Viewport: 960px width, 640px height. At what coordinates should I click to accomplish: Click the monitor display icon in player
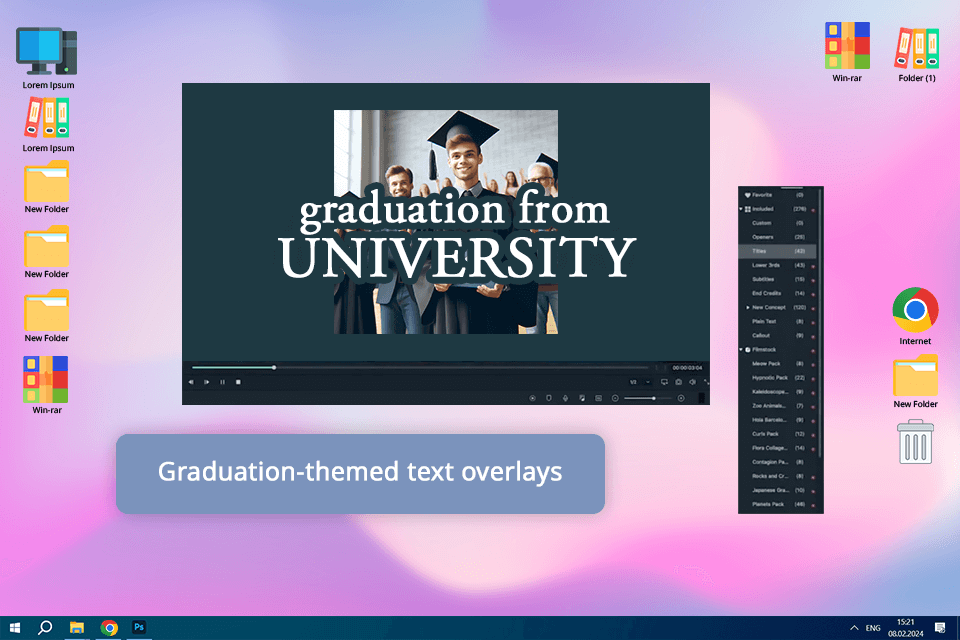(664, 382)
